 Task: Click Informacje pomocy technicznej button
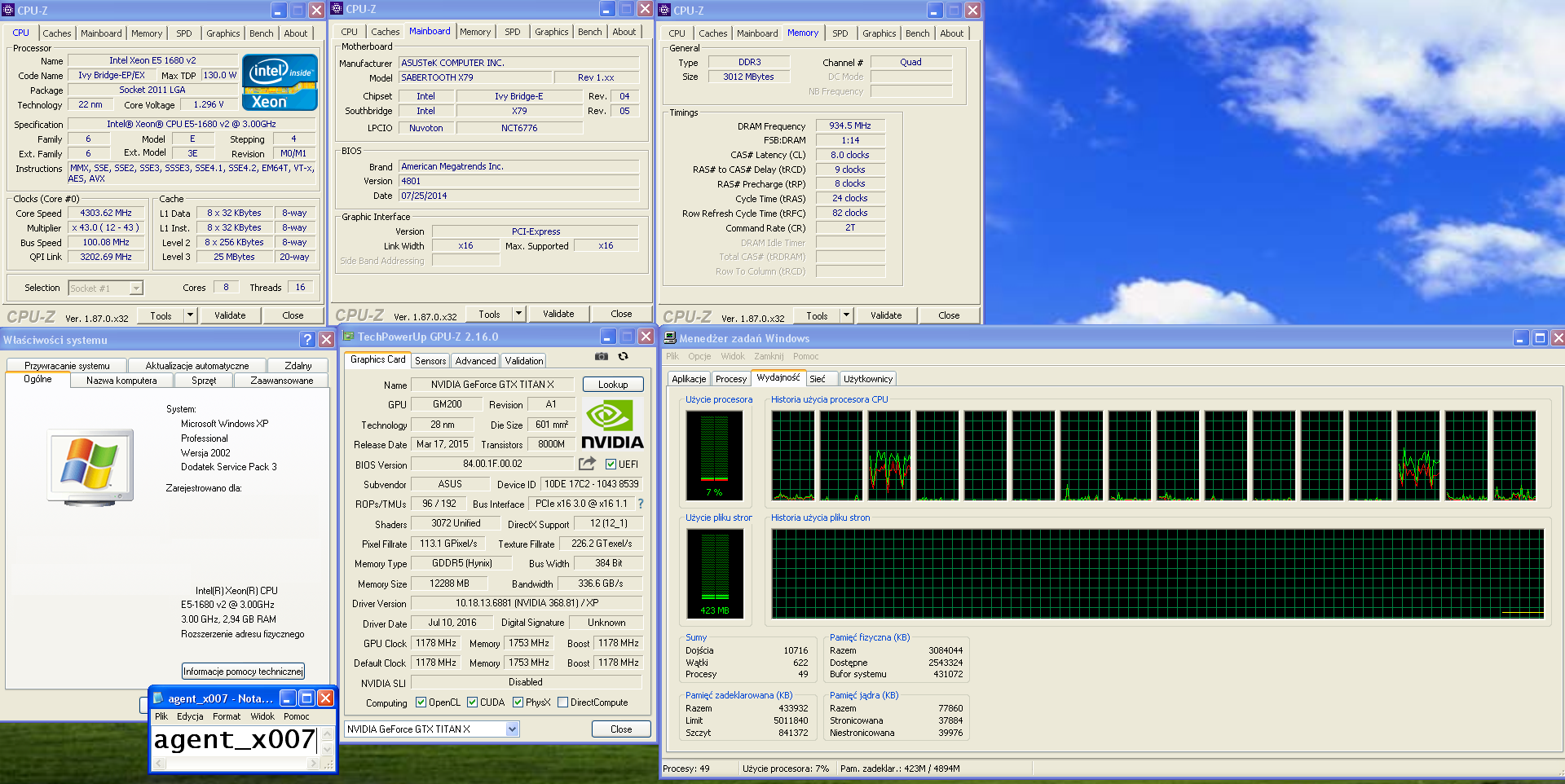pyautogui.click(x=243, y=672)
